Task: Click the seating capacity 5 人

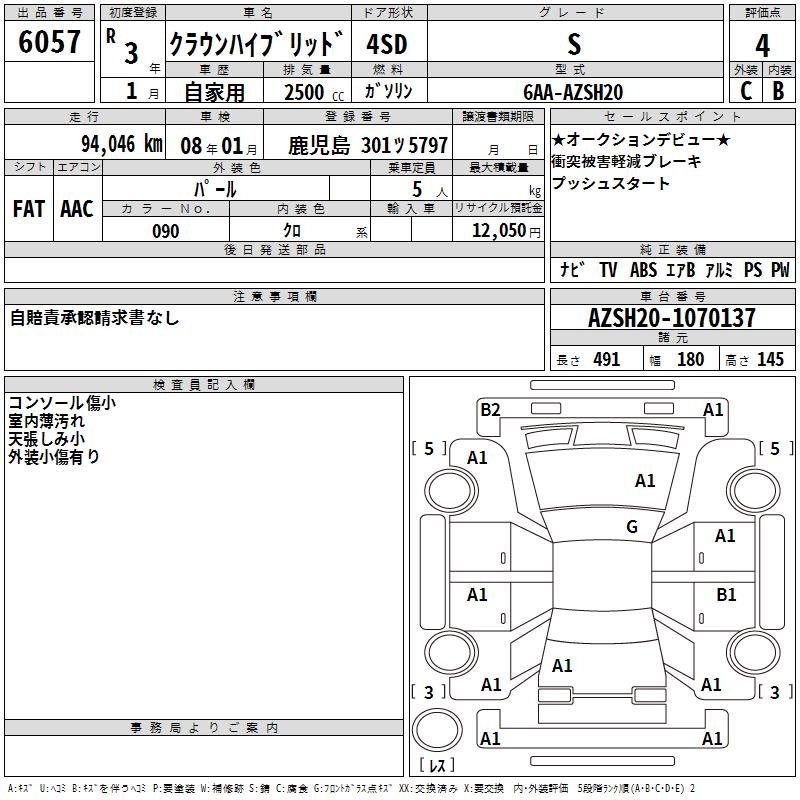Action: point(430,189)
